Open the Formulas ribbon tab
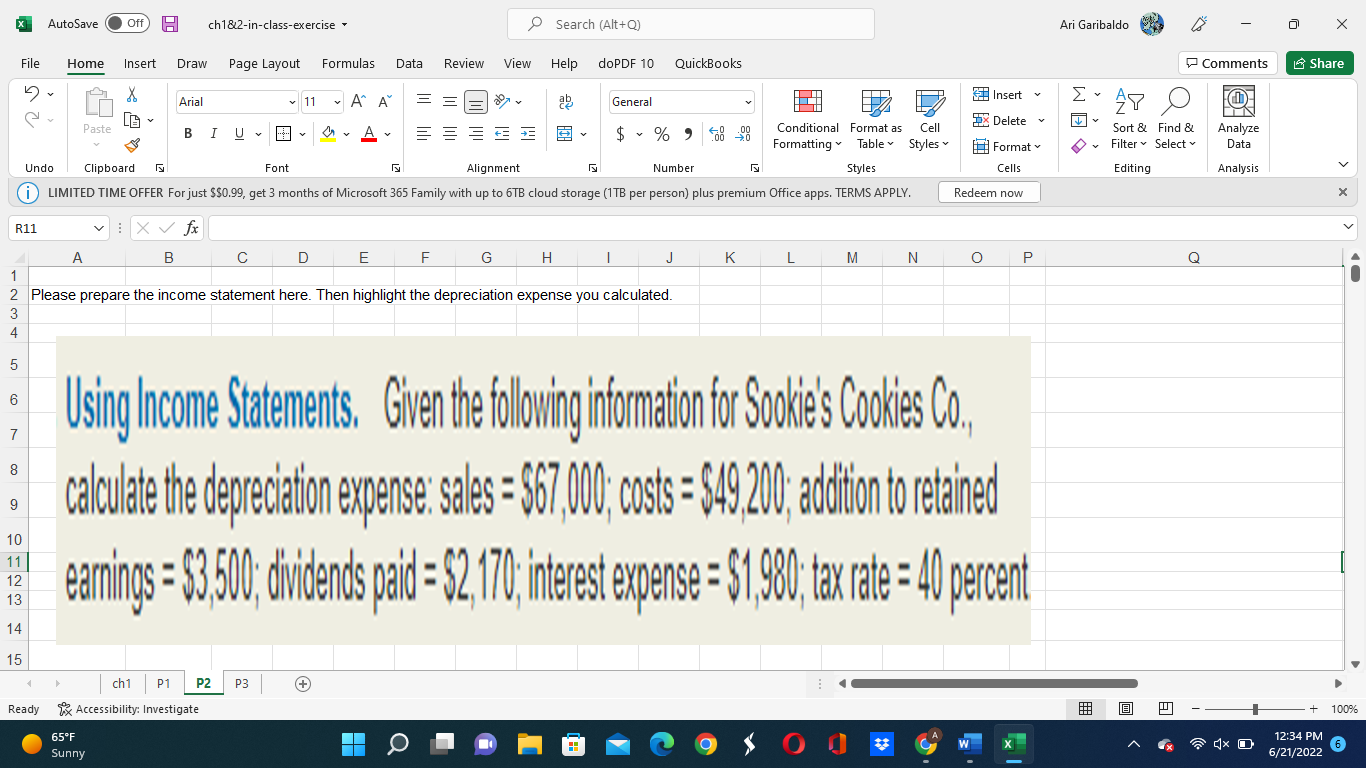The width and height of the screenshot is (1366, 768). pos(348,63)
